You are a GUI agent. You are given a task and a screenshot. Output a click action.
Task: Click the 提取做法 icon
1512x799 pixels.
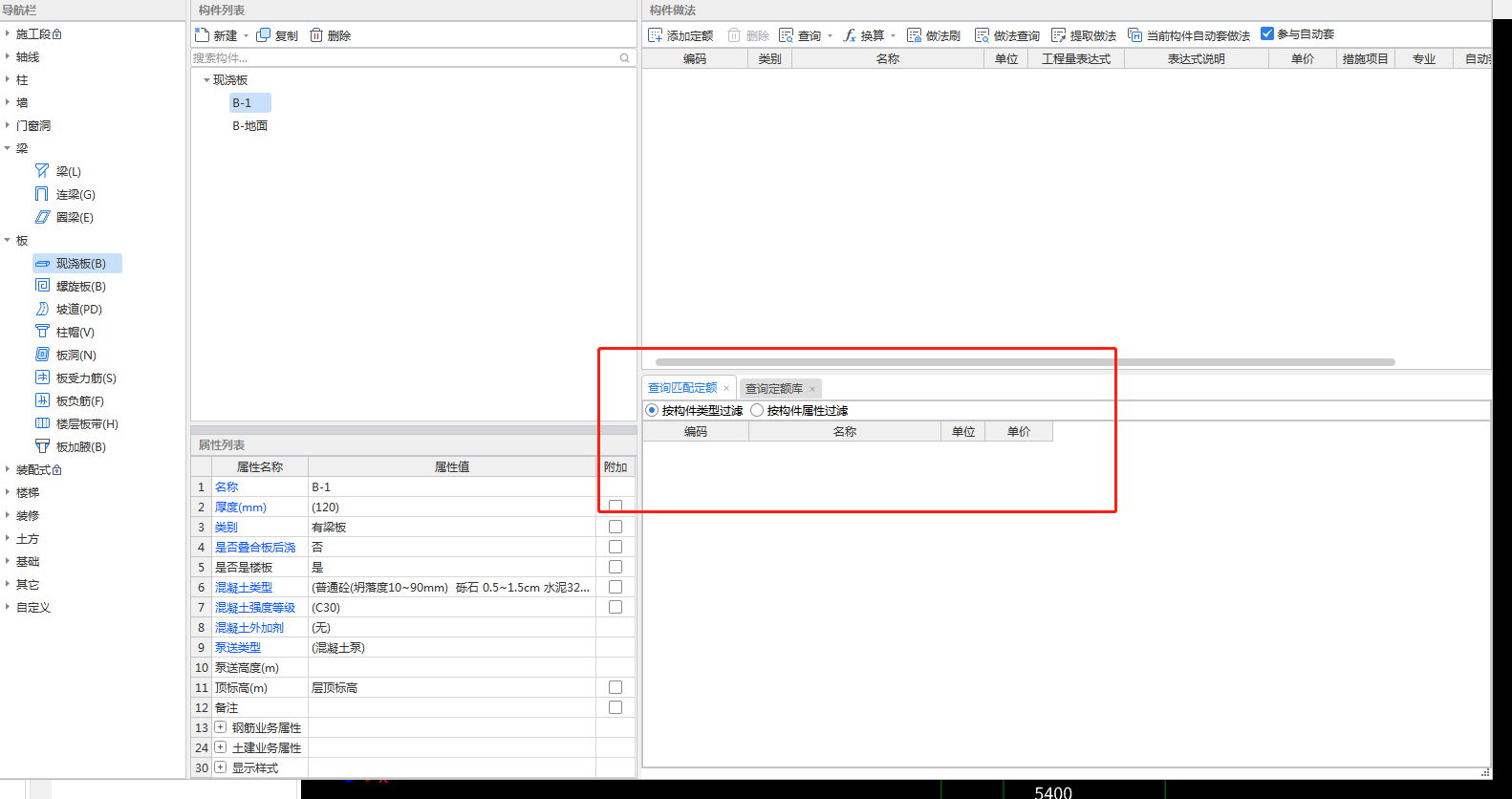click(x=1058, y=35)
